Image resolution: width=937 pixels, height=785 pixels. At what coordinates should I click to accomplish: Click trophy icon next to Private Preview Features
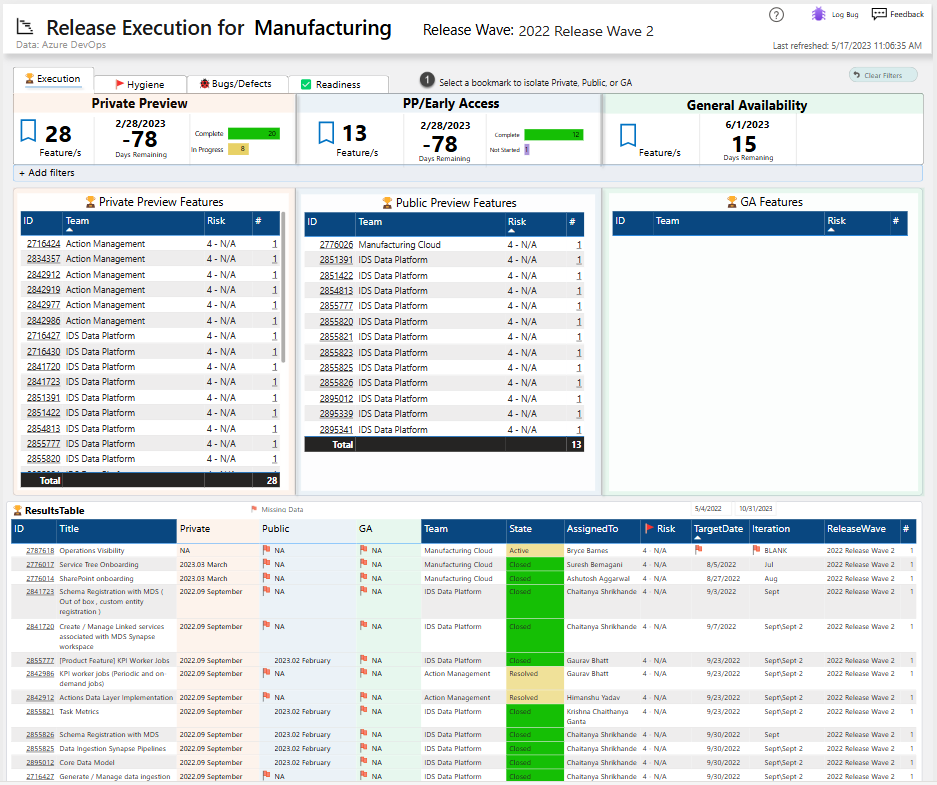point(91,201)
